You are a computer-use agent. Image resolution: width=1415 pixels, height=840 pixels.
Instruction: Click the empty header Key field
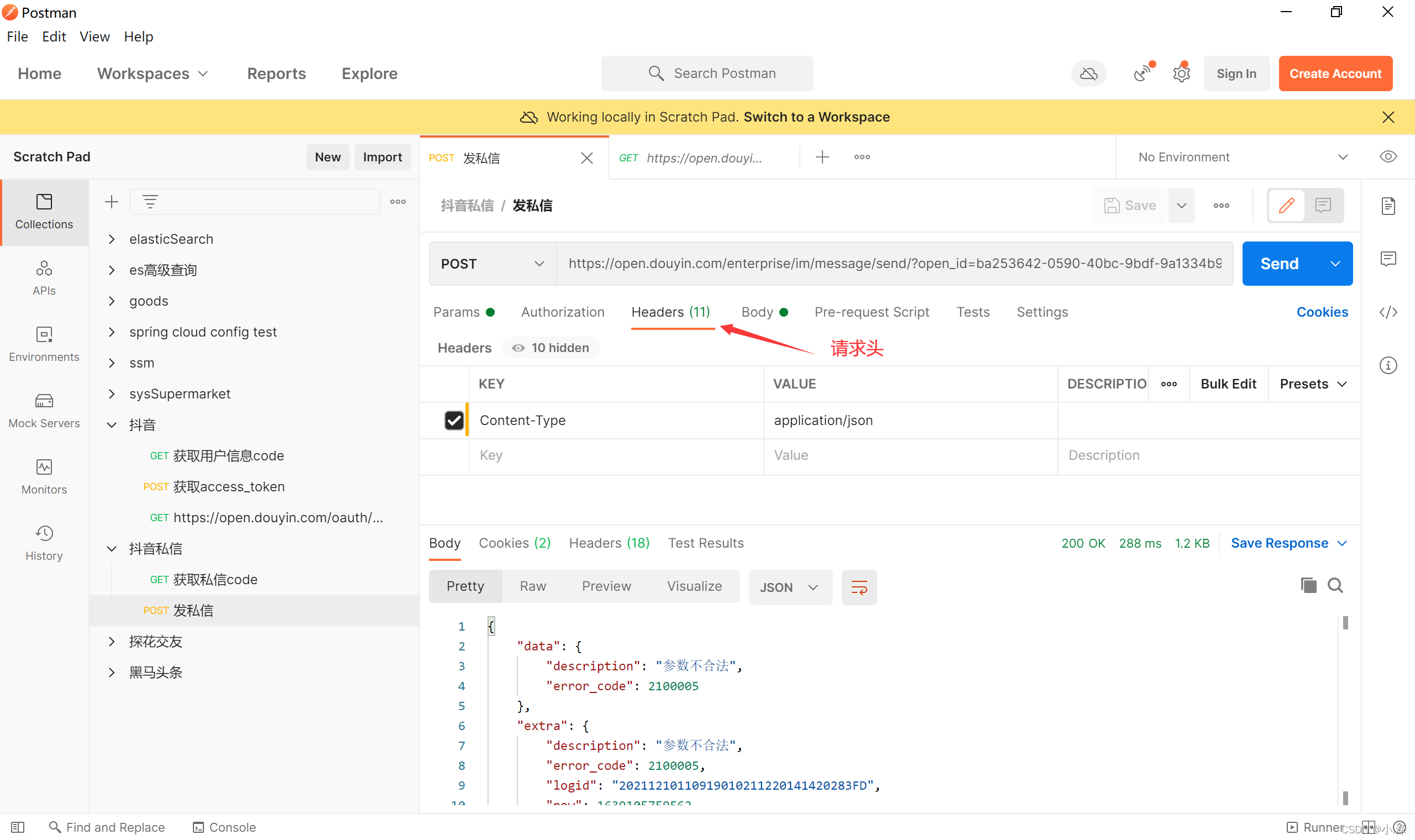coord(616,455)
